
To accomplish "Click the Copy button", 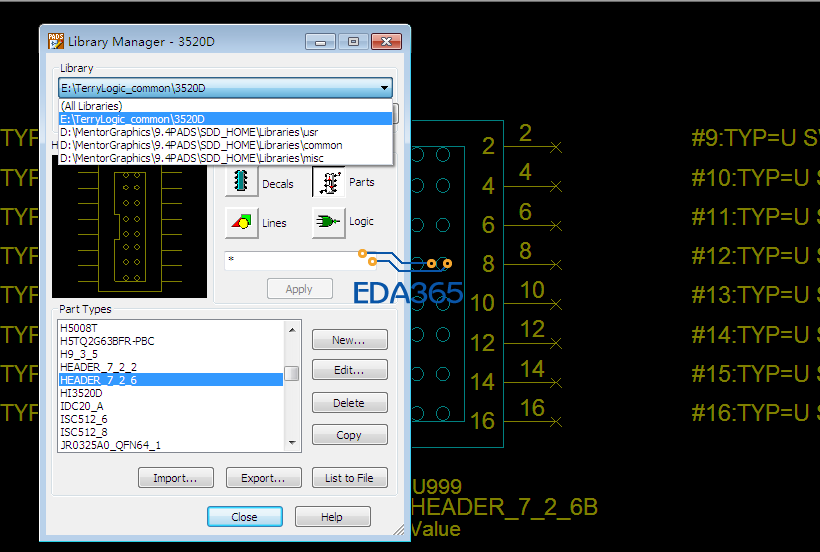I will point(349,435).
